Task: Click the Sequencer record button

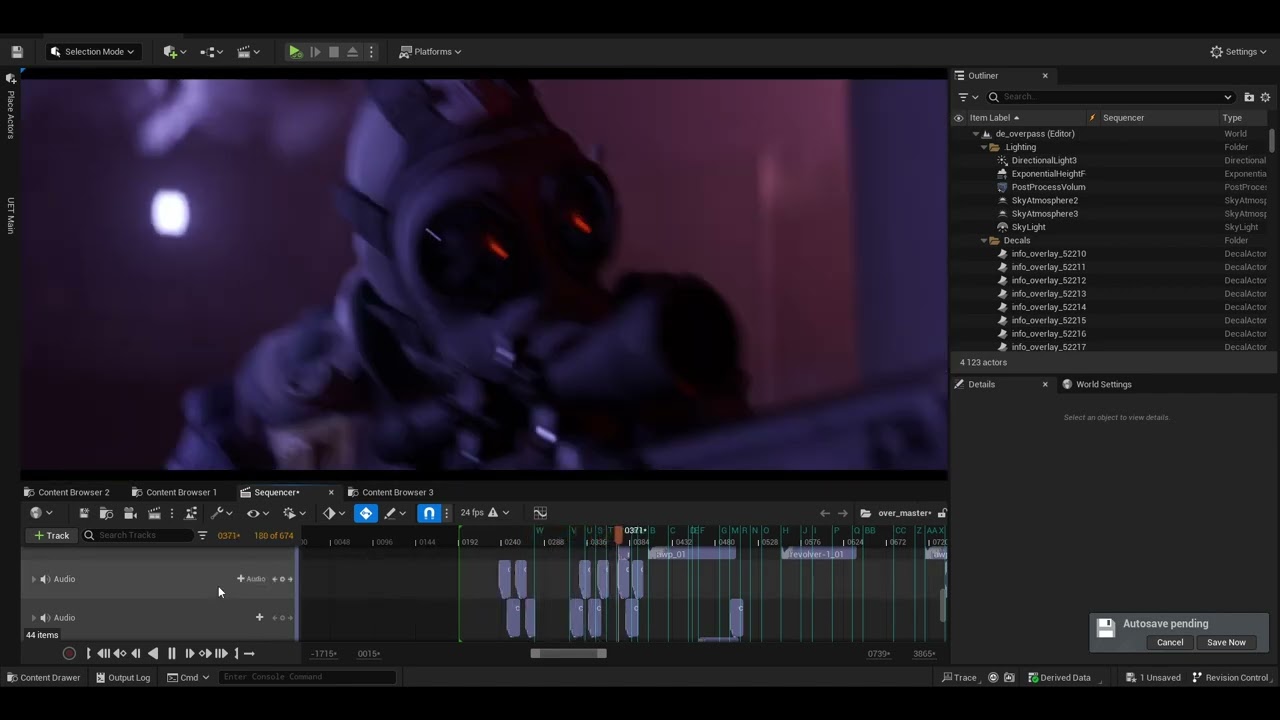Action: [69, 654]
